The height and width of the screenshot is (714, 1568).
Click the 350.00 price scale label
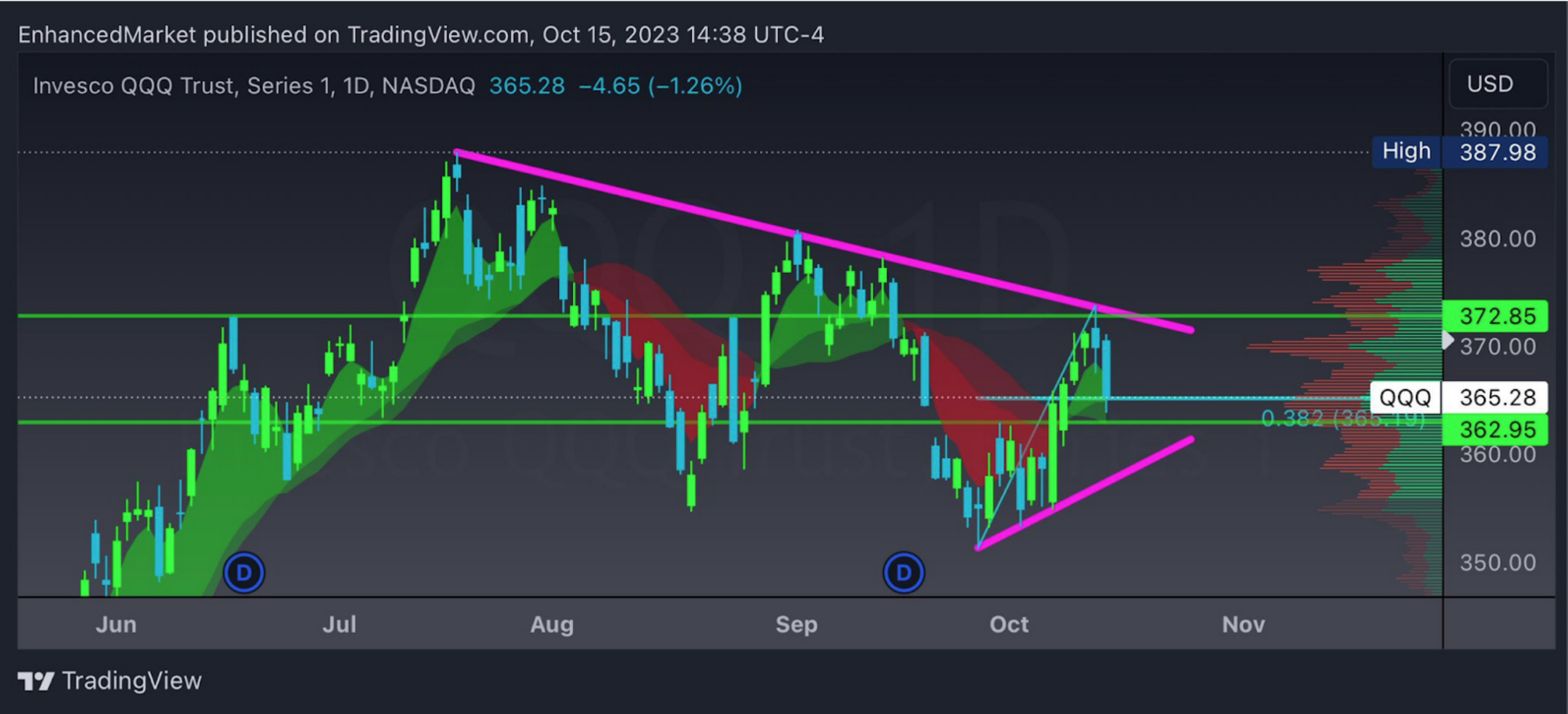click(x=1498, y=563)
